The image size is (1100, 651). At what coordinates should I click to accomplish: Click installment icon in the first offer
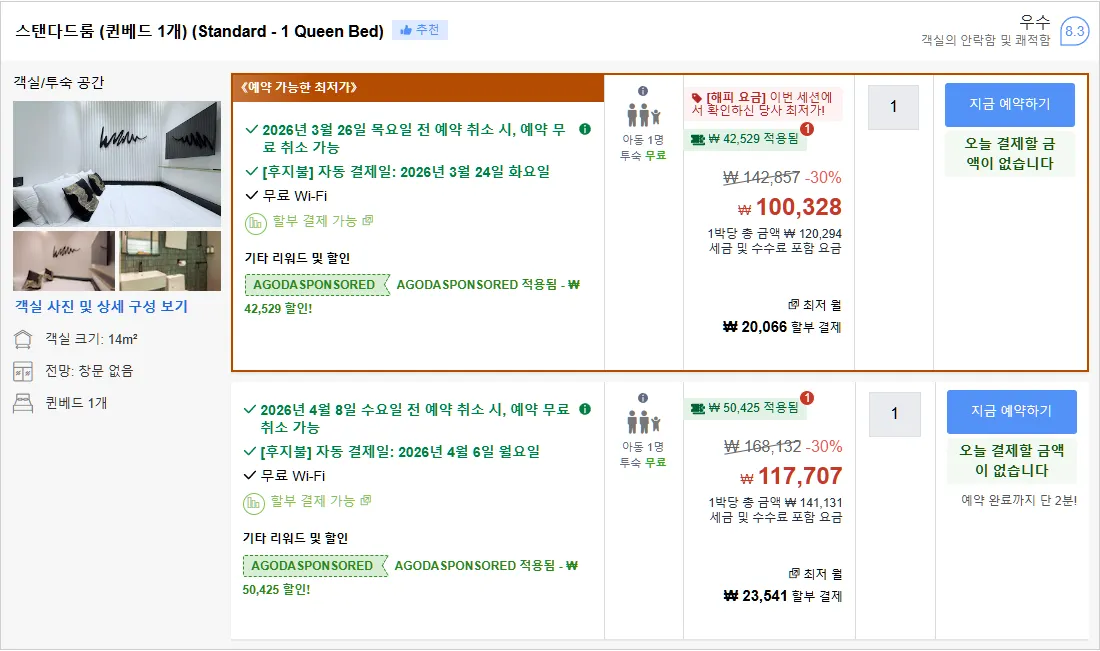coord(255,223)
